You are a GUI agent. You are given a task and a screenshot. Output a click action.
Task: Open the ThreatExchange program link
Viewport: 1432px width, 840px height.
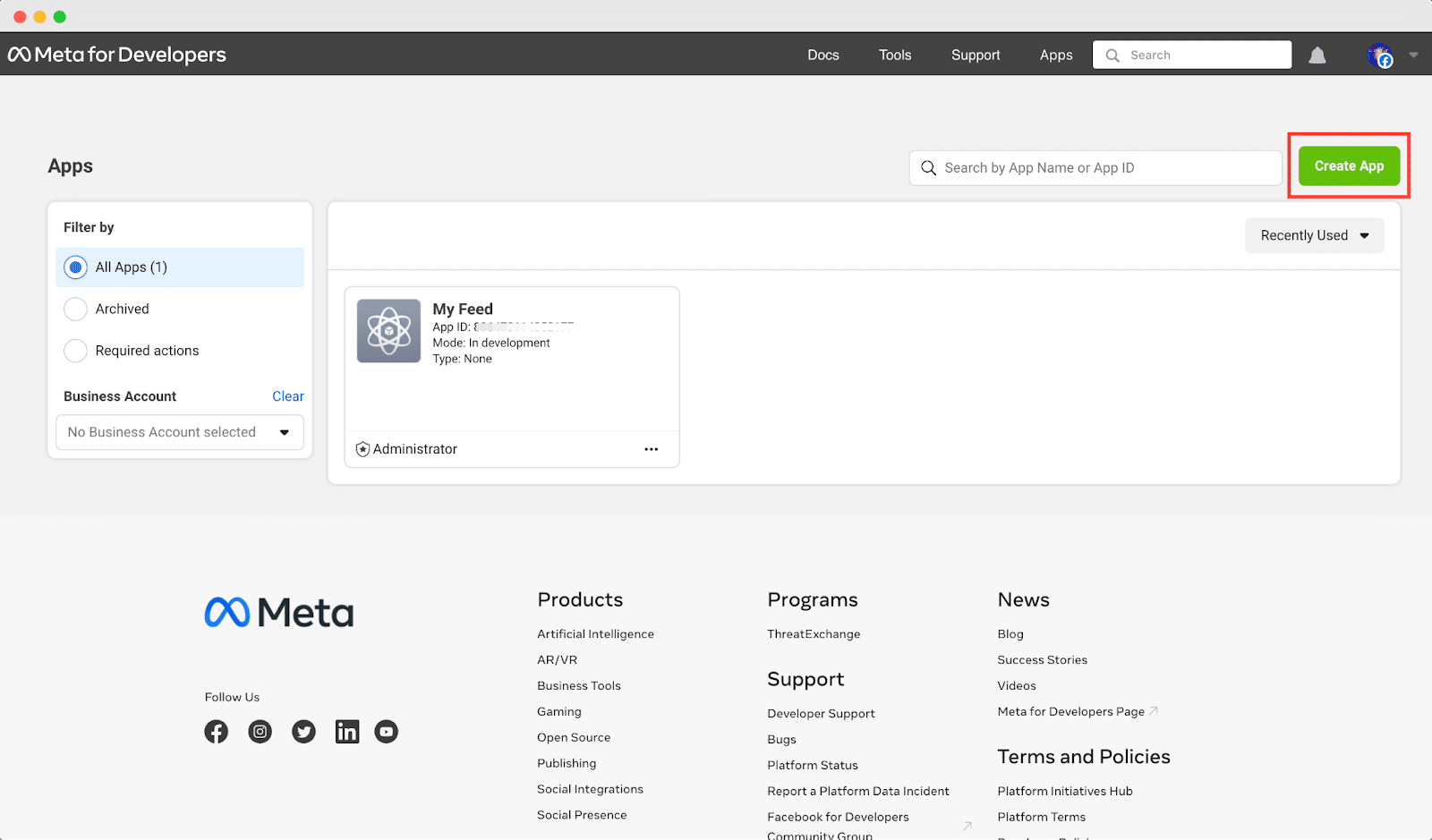(814, 634)
